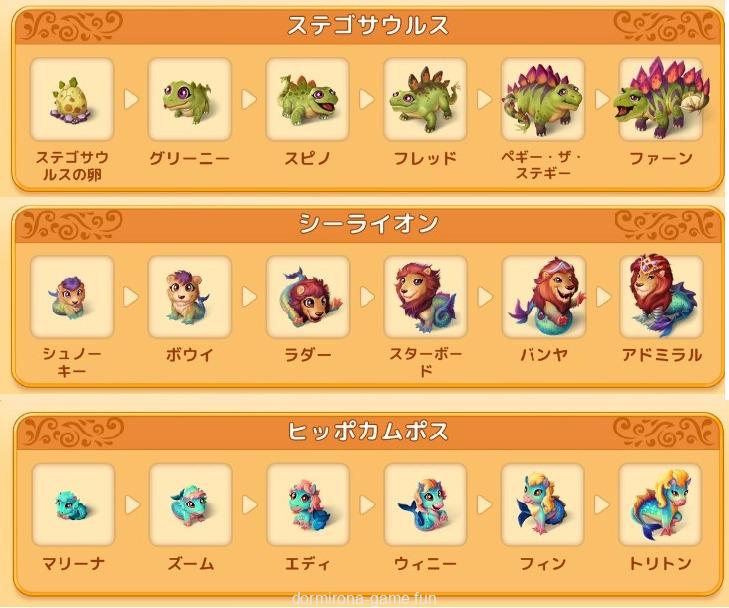
Task: Open the ウィニー hippocampus tile
Action: coord(425,504)
